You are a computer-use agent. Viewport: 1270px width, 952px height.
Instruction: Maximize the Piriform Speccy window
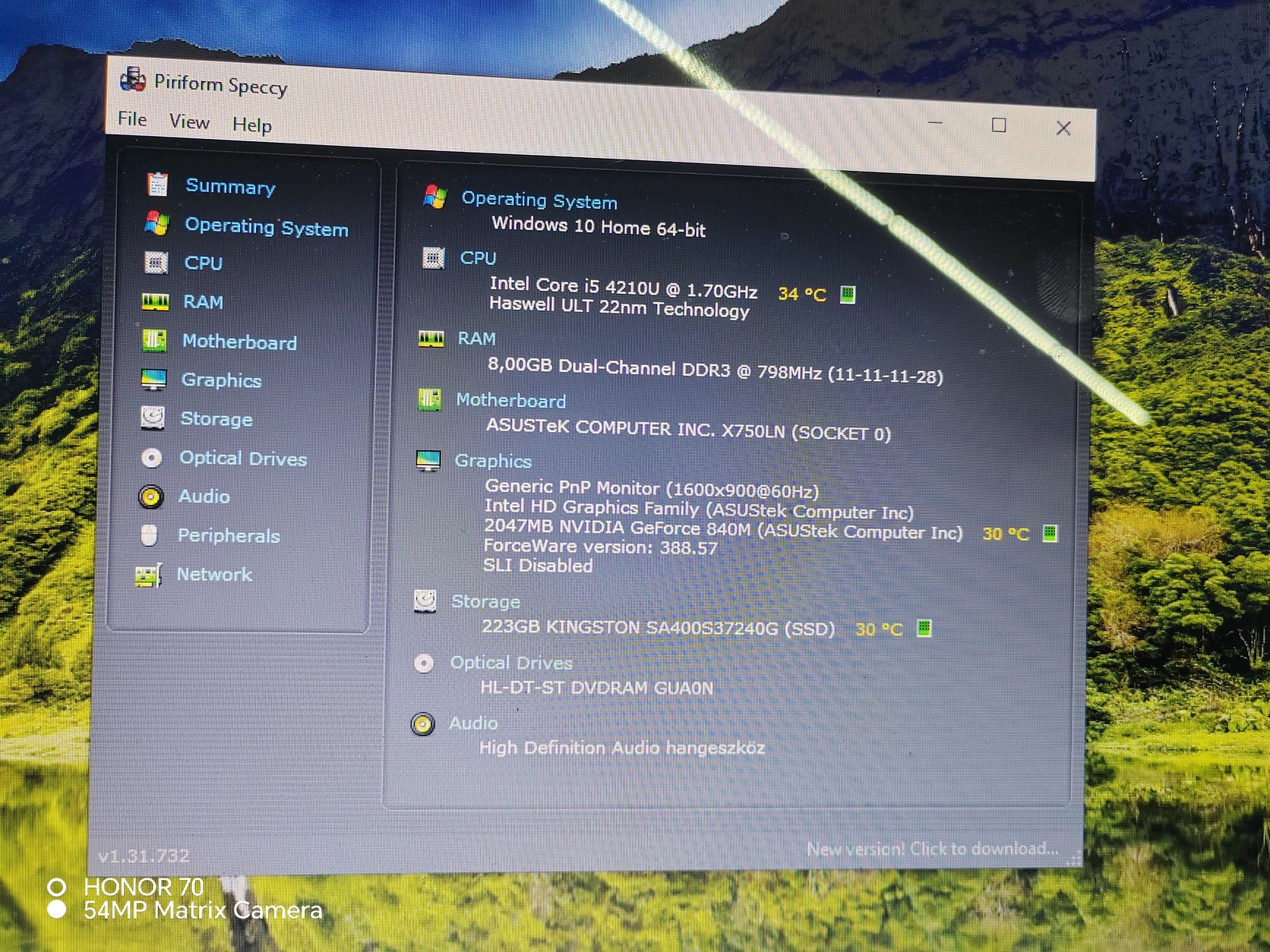pos(999,125)
